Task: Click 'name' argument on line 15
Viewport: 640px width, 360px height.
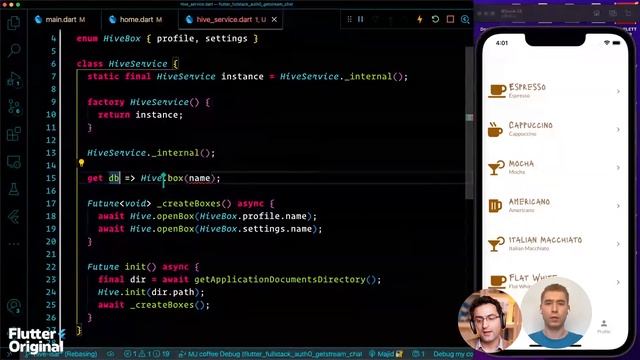Action: pos(199,178)
